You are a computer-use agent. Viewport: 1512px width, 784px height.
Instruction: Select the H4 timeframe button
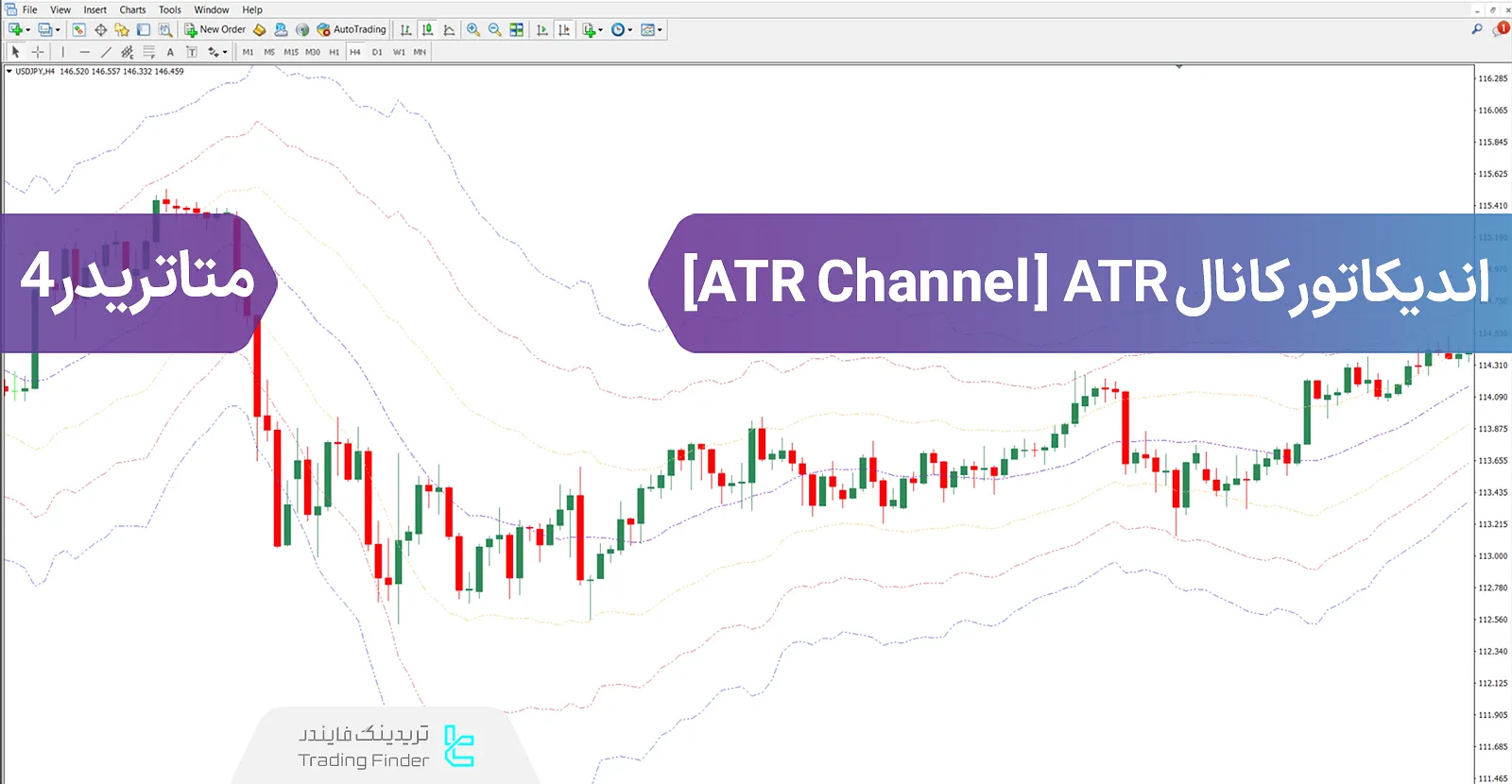pyautogui.click(x=355, y=52)
